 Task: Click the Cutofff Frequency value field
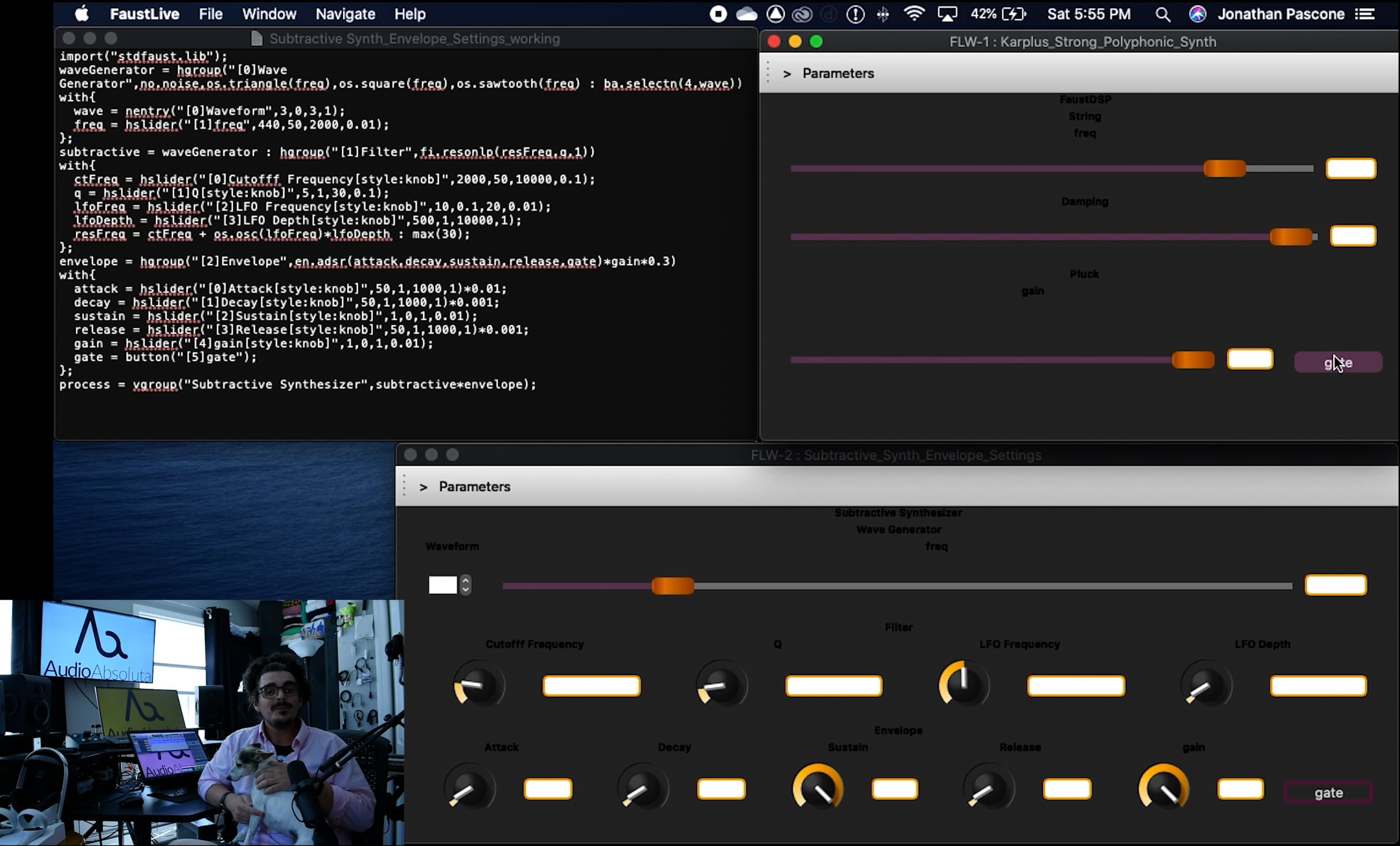(x=591, y=686)
